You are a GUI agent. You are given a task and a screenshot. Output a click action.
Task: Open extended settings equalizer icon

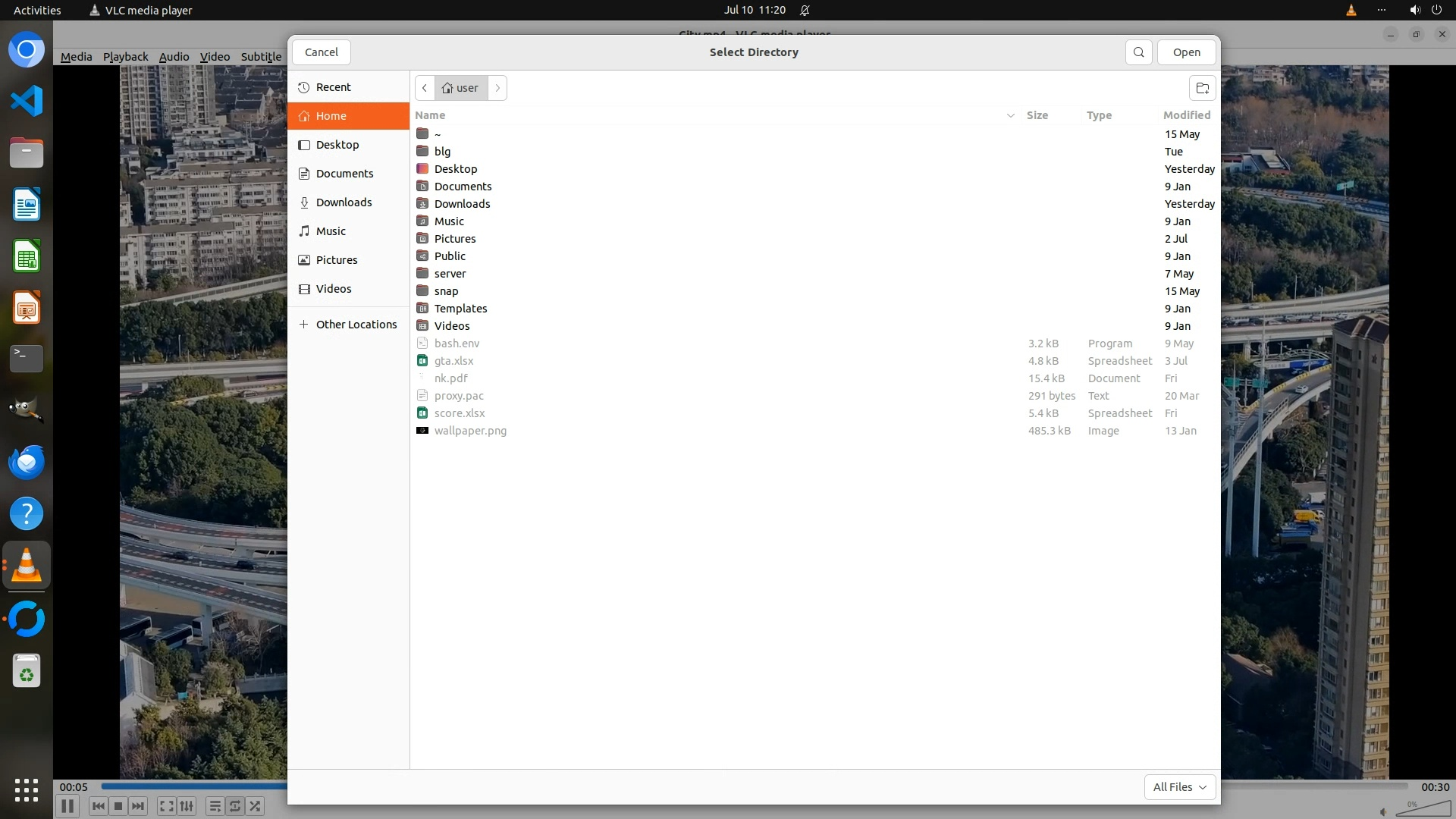pyautogui.click(x=187, y=806)
